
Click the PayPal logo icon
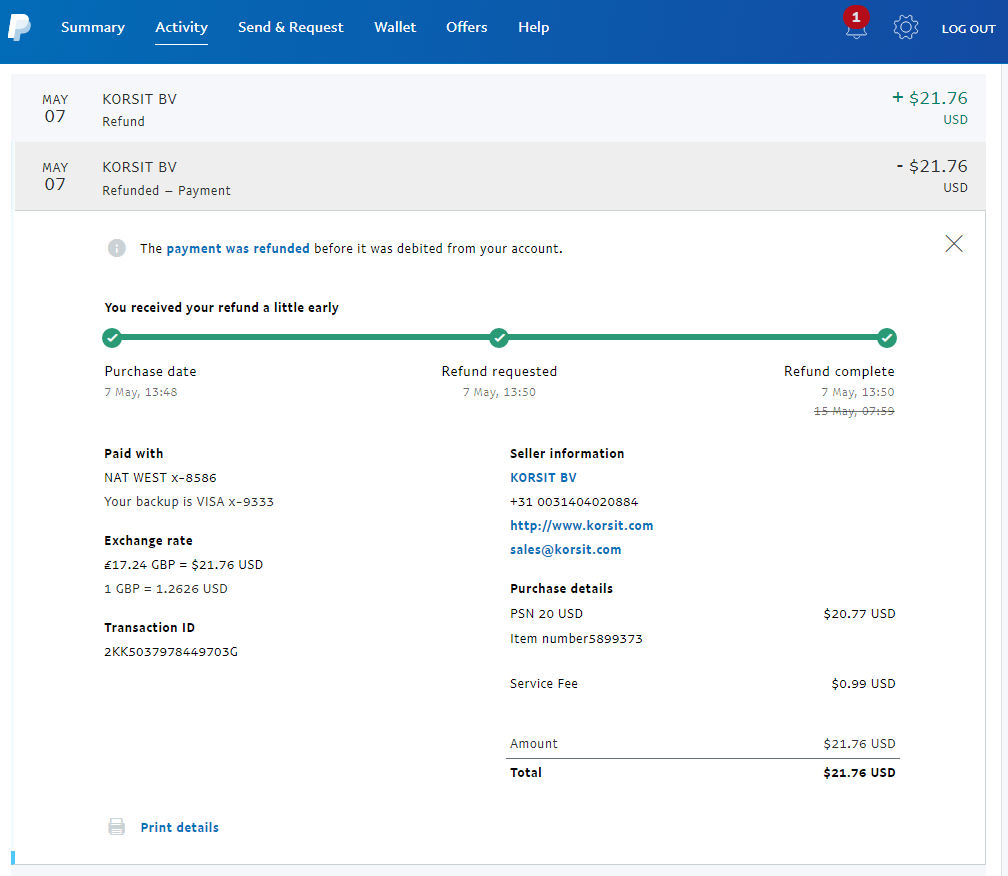[x=19, y=28]
